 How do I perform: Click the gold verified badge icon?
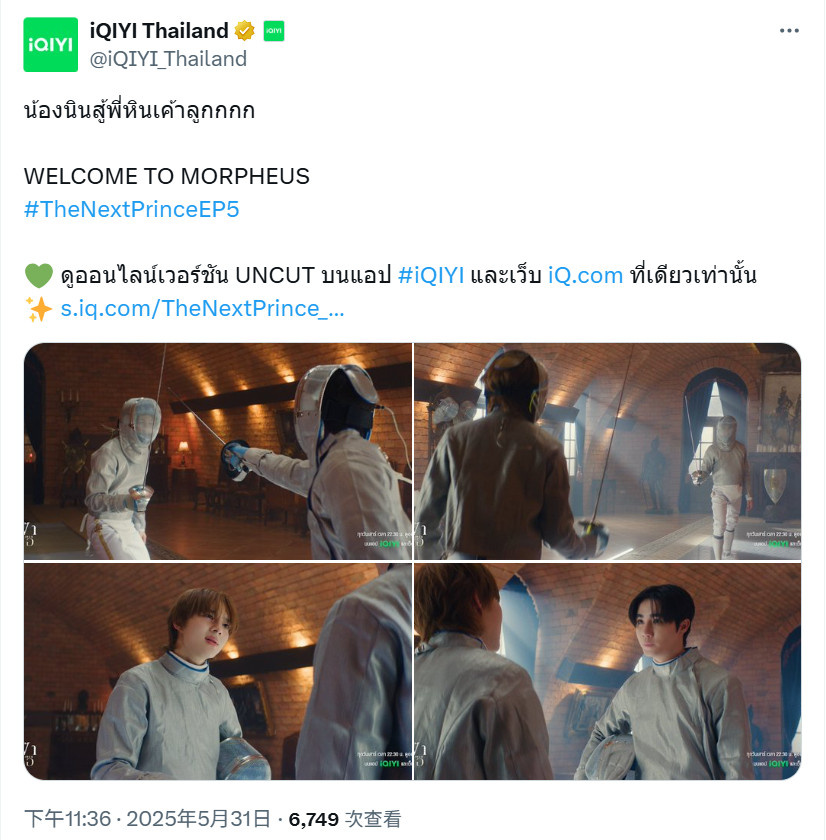(x=245, y=31)
